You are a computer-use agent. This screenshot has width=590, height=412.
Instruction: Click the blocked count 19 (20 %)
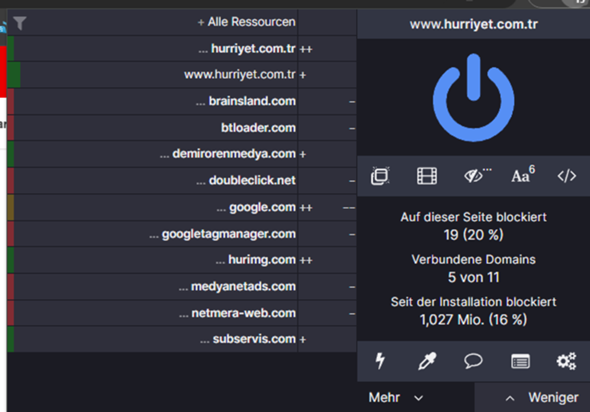473,235
